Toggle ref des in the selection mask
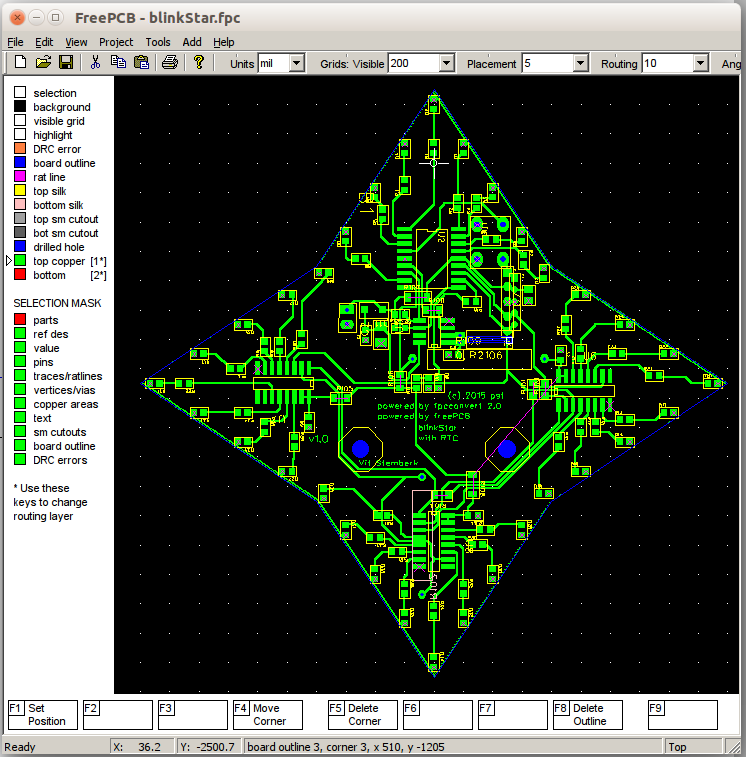 click(x=20, y=333)
